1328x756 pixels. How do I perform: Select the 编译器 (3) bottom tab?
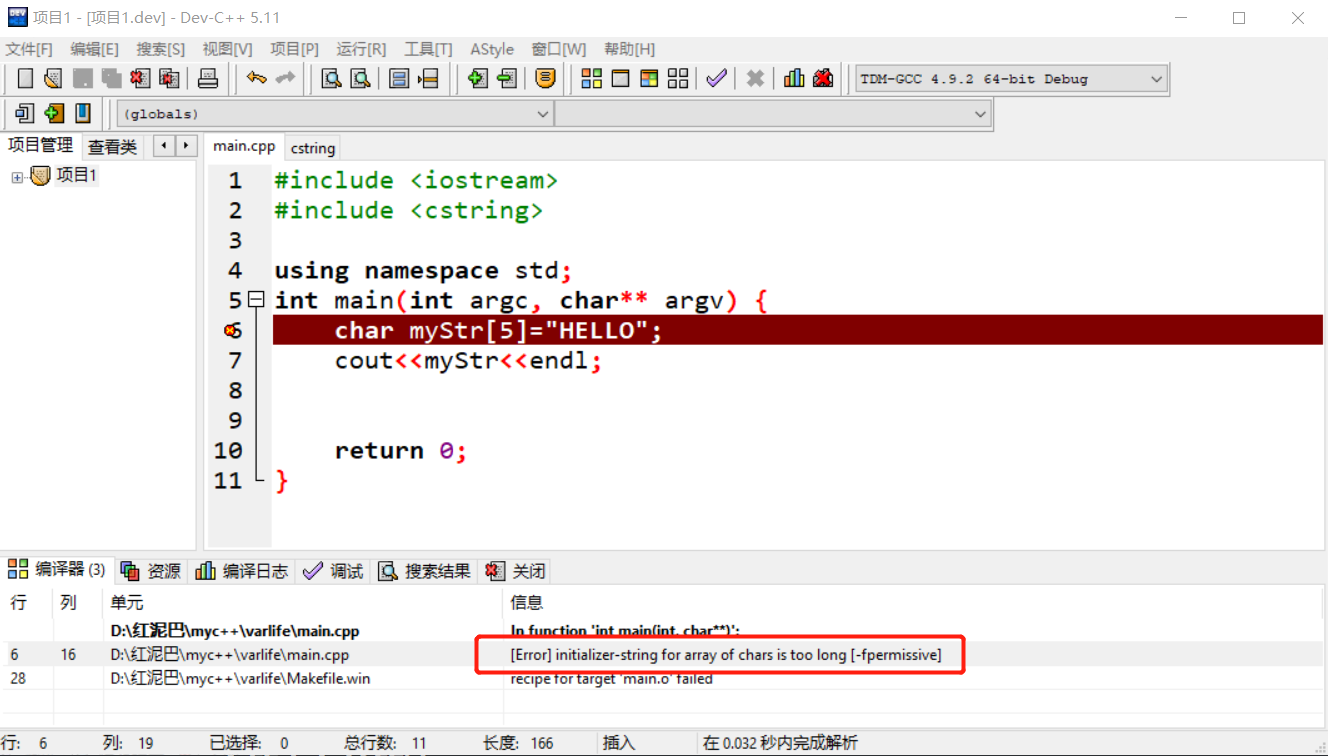point(58,570)
